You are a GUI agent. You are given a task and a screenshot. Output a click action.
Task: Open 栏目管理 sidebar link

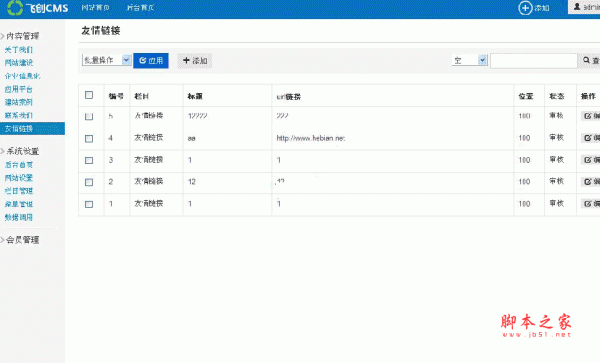point(19,191)
